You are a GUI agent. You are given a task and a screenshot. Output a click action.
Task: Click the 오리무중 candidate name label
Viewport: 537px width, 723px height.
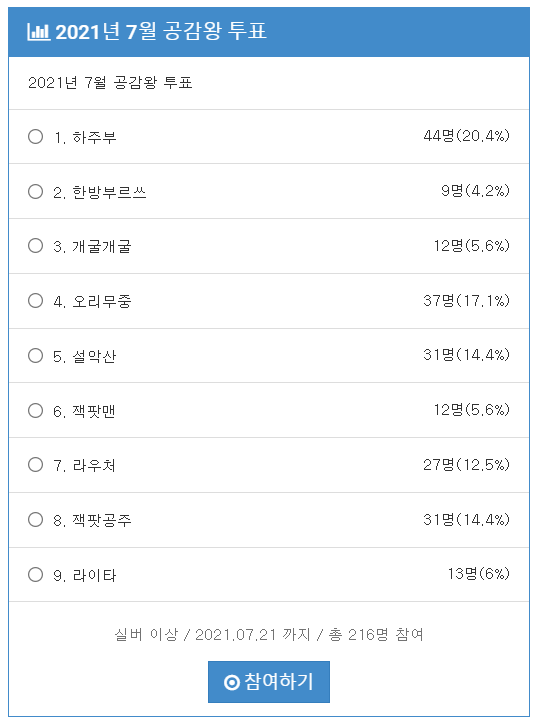click(x=102, y=301)
